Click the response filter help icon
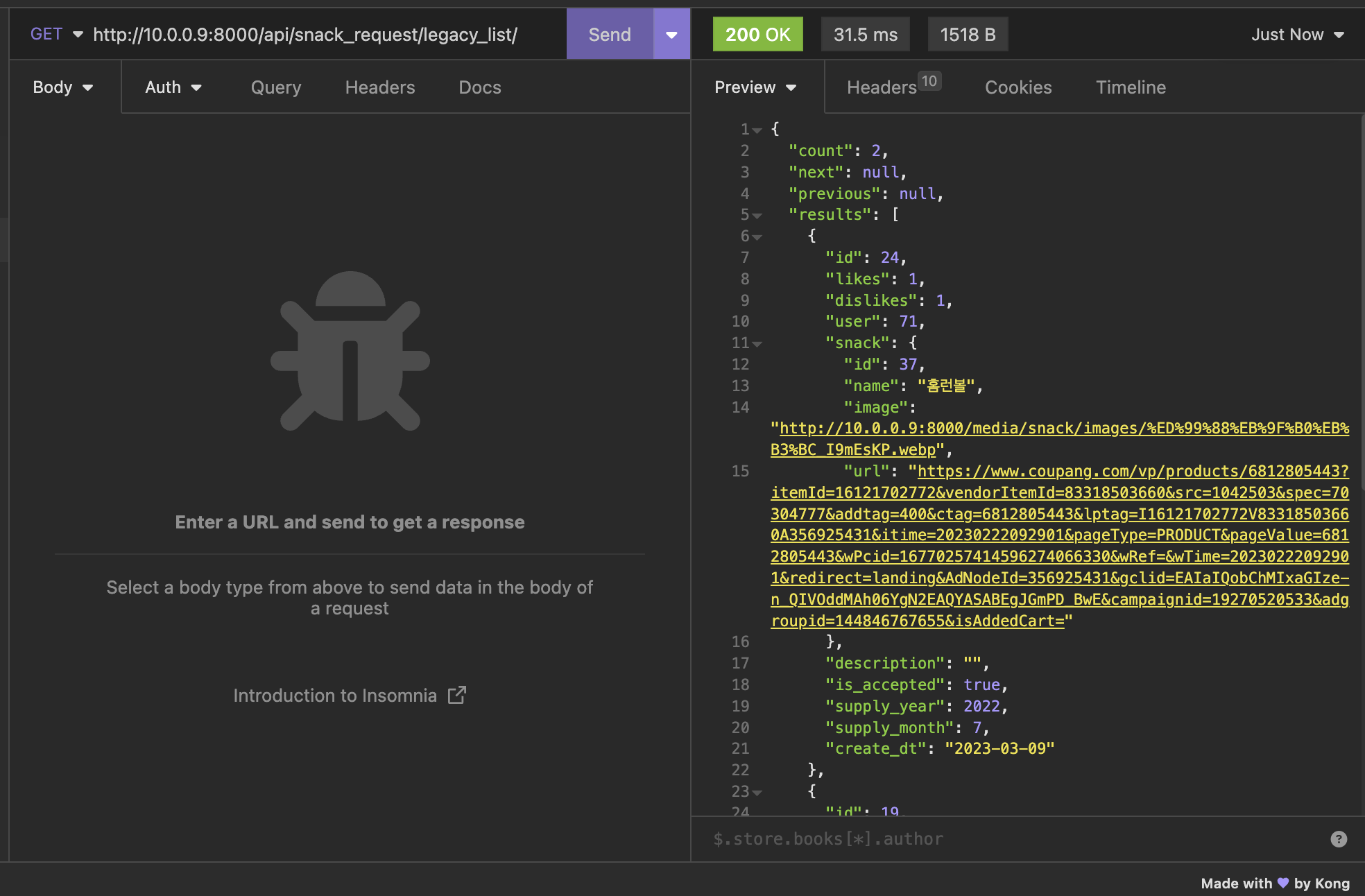The width and height of the screenshot is (1365, 896). [1338, 839]
